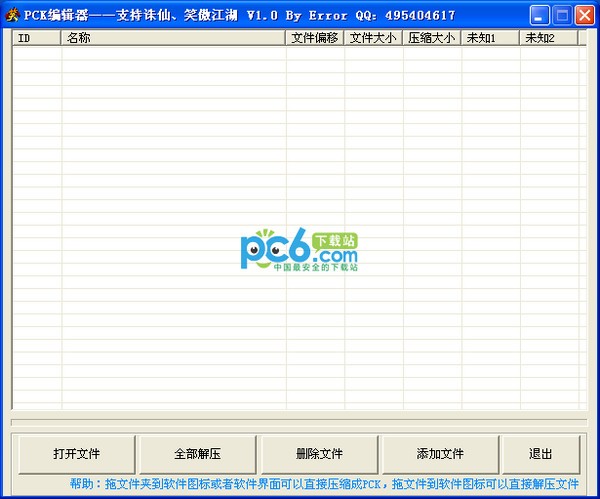
Task: Extract all with 全部解压 button
Action: [197, 454]
